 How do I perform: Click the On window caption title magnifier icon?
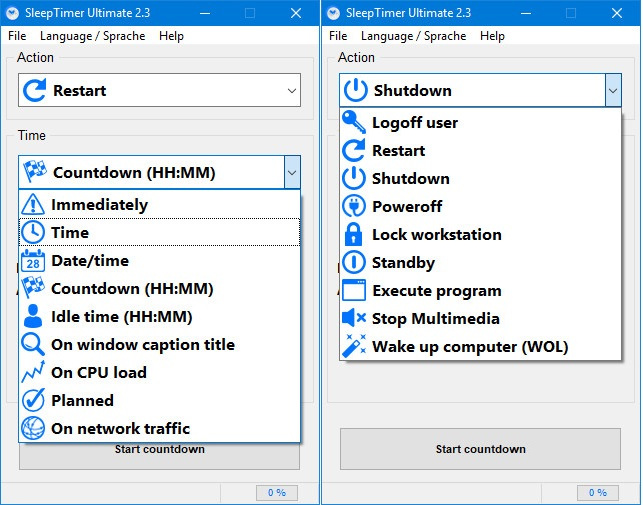[x=33, y=344]
